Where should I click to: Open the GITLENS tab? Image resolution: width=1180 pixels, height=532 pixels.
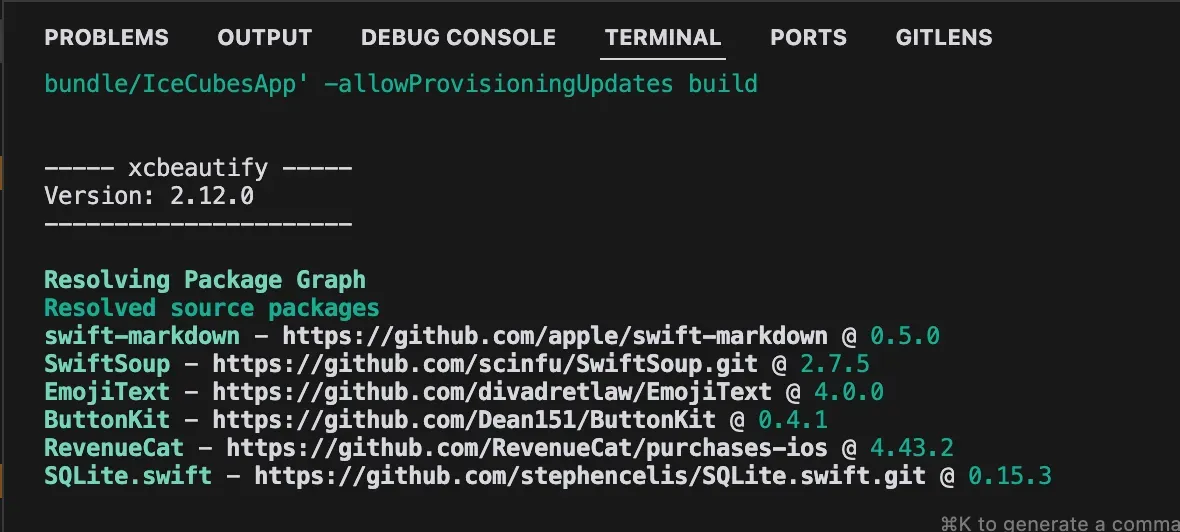tap(944, 38)
